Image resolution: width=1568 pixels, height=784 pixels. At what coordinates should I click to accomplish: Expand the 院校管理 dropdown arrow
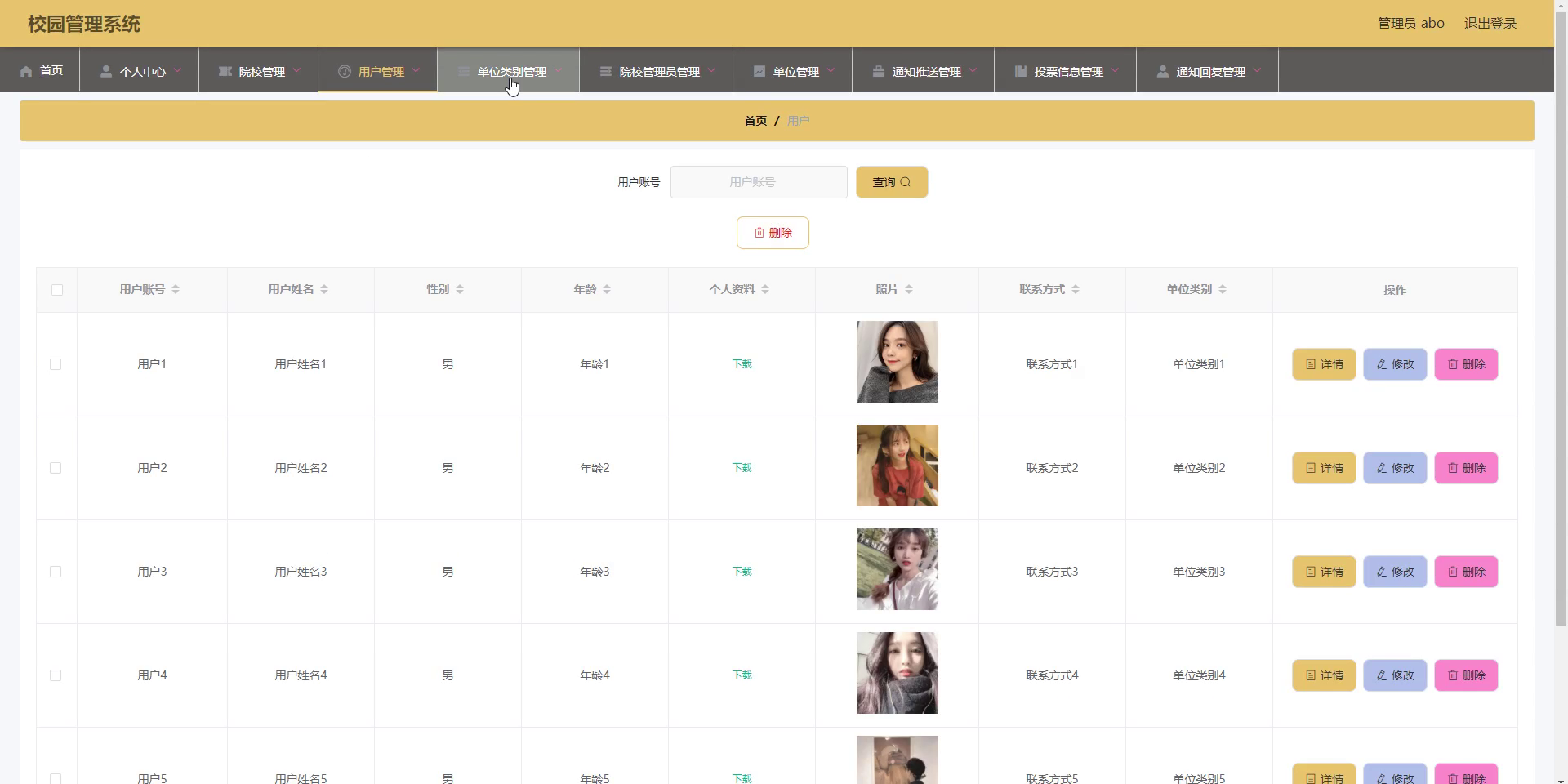tap(296, 70)
